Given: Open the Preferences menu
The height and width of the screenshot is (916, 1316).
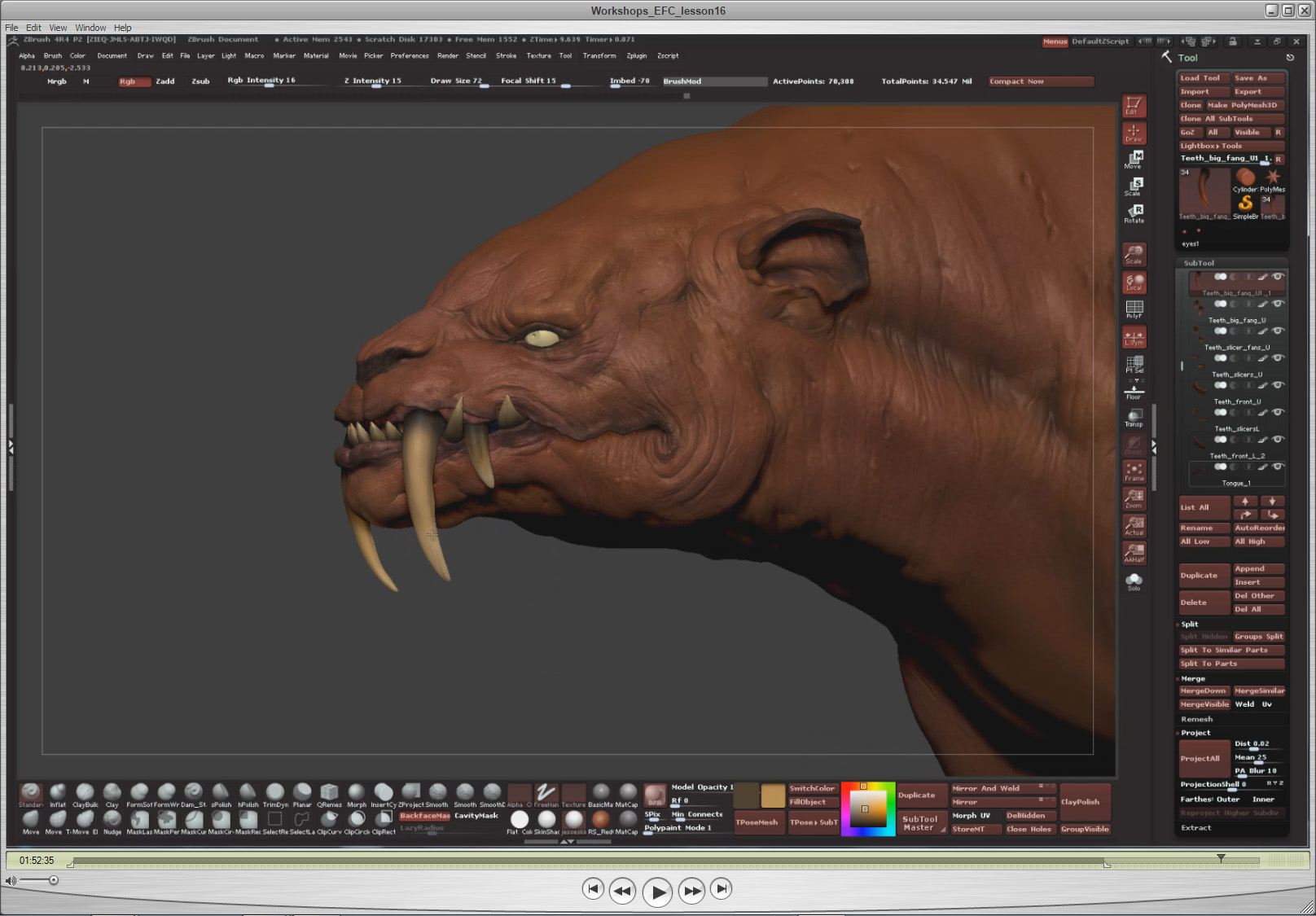Looking at the screenshot, I should (410, 55).
